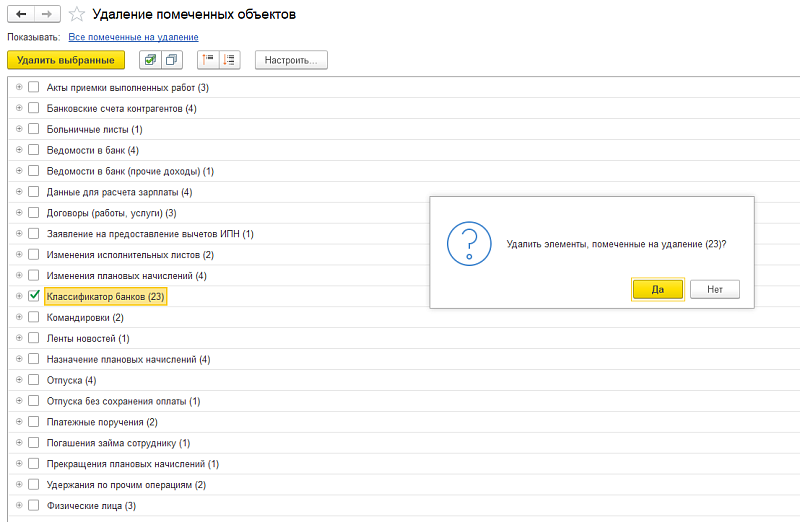
Task: Expand the Платежные поручения group
Action: [19, 422]
